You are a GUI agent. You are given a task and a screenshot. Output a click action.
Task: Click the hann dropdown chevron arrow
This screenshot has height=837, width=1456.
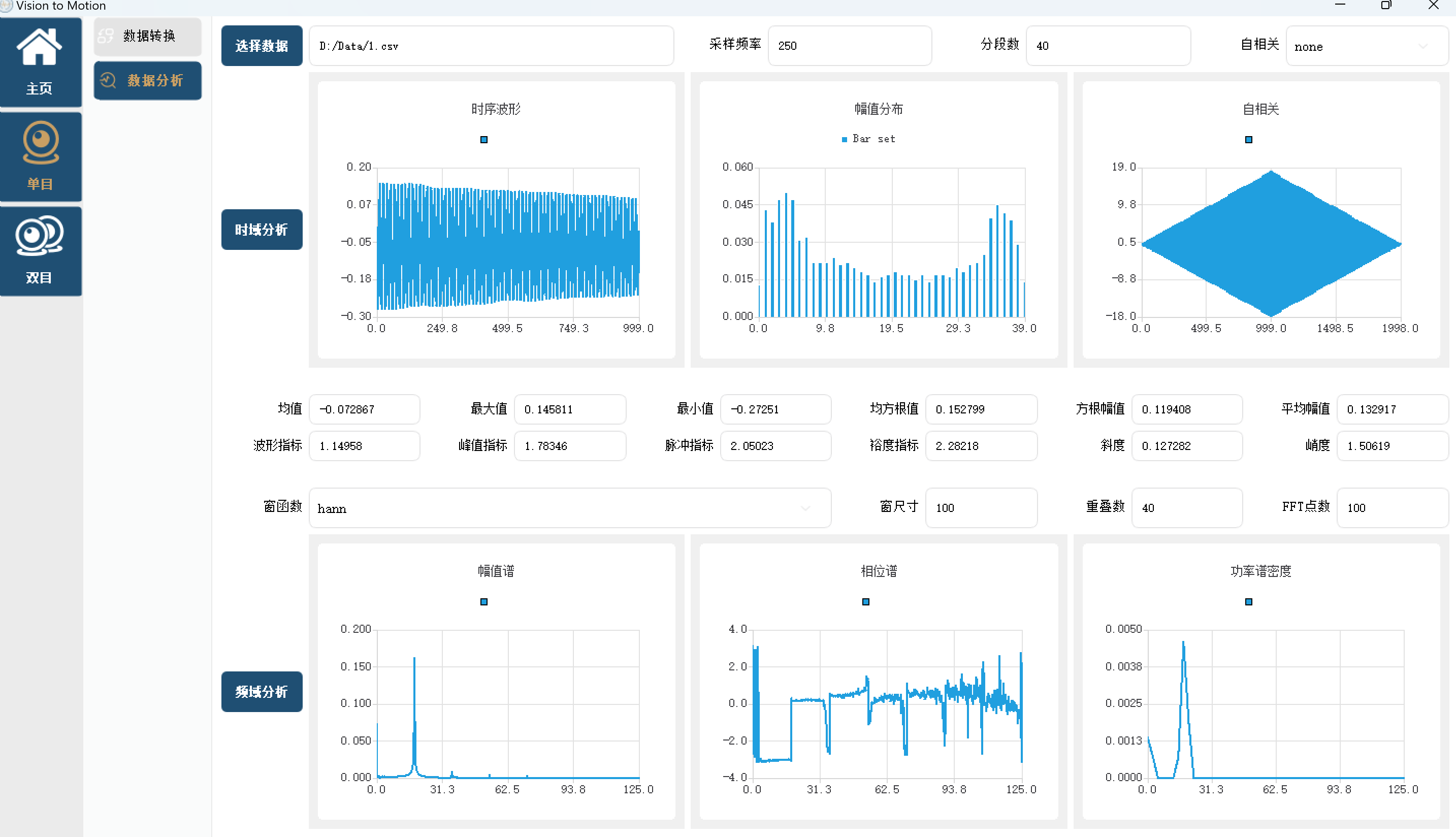click(x=805, y=508)
